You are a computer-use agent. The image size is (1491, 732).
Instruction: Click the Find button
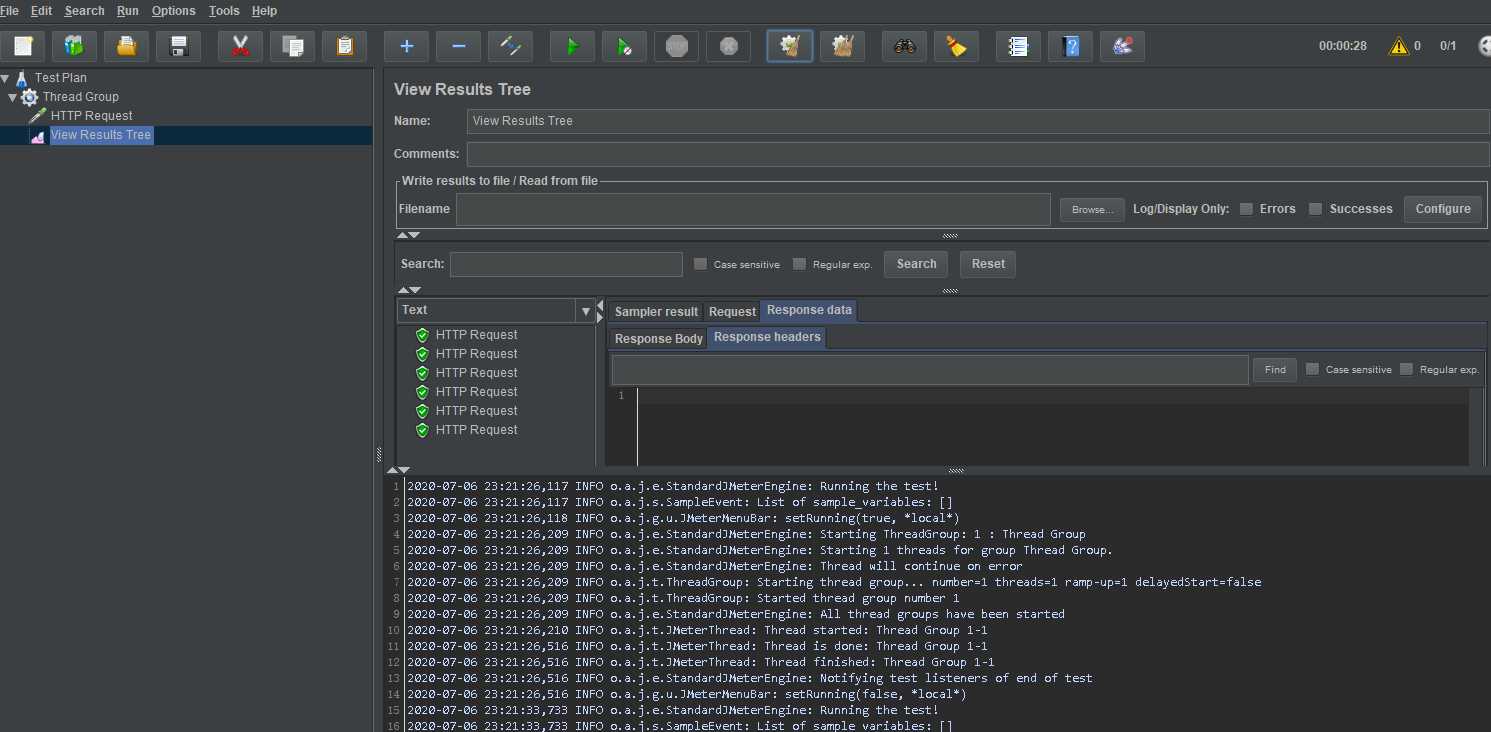tap(1275, 370)
